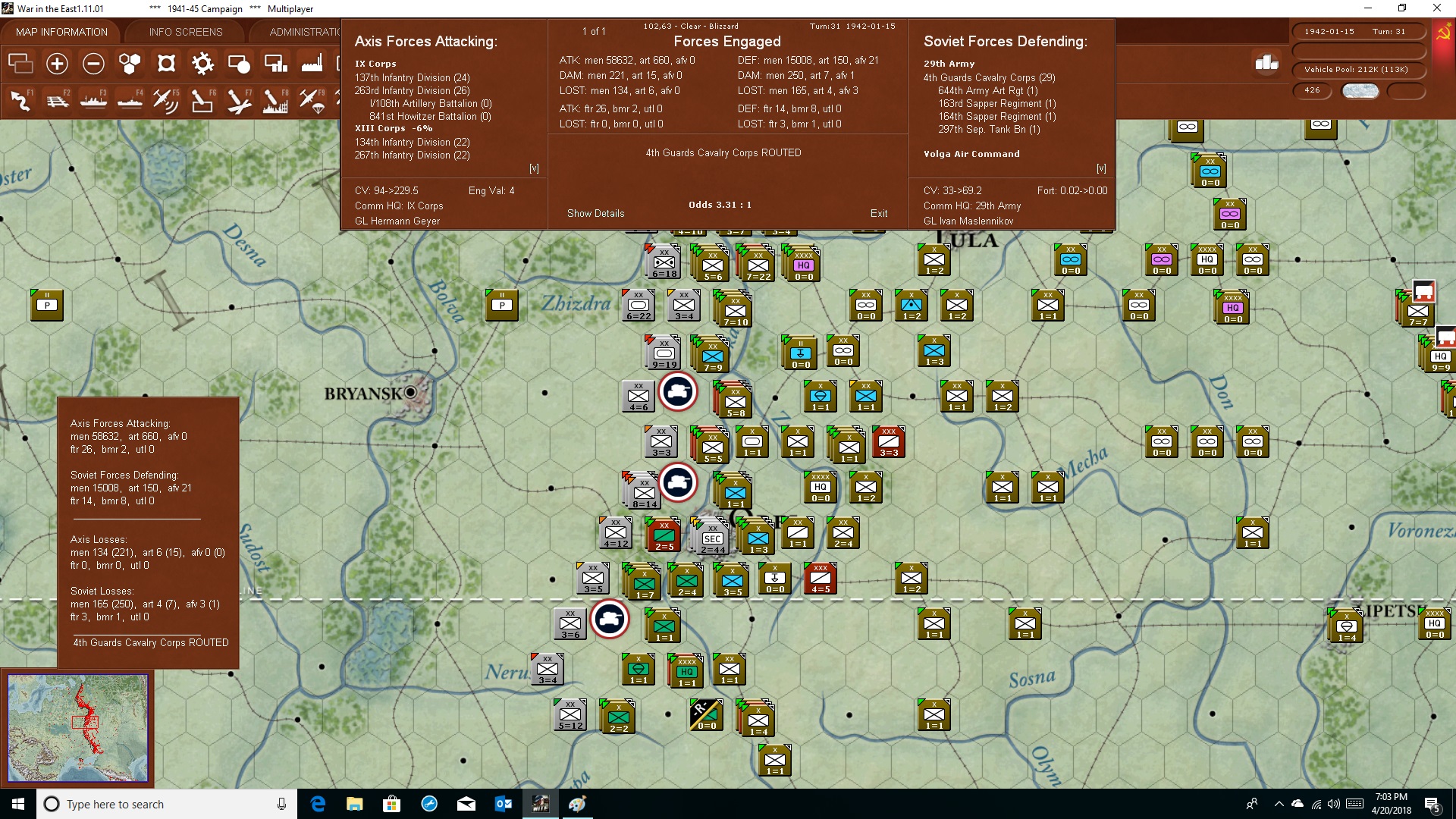This screenshot has height=819, width=1456.
Task: Toggle the hex grid display icon
Action: pyautogui.click(x=130, y=64)
